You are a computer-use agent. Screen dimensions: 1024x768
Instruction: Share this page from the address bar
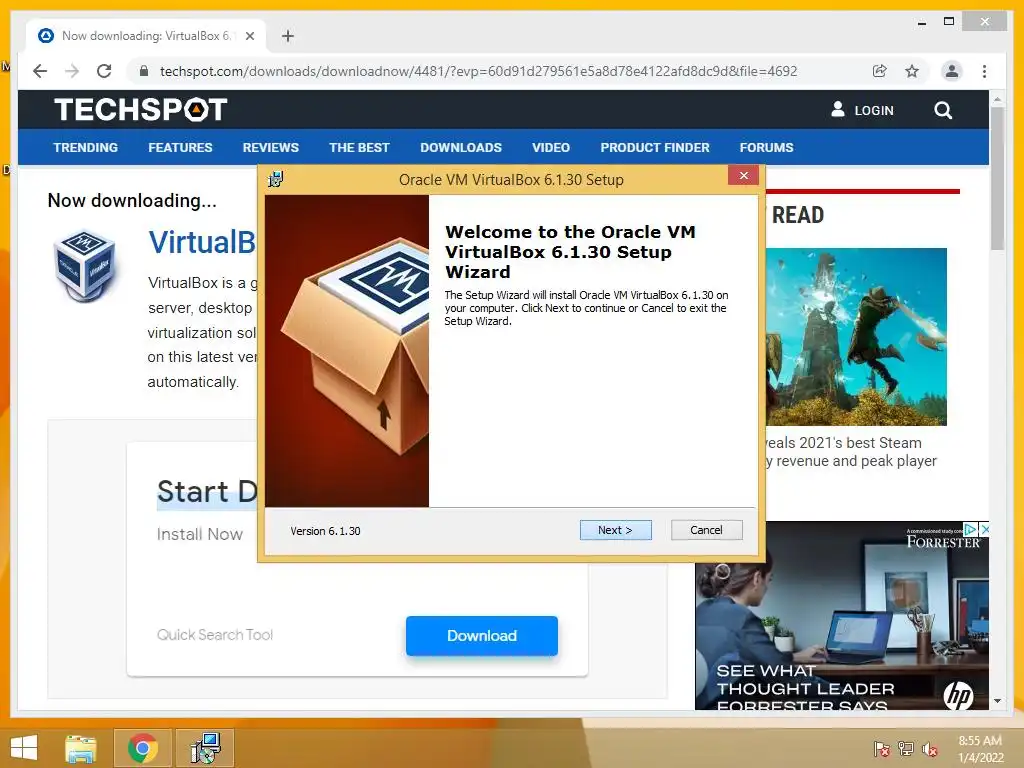[880, 71]
